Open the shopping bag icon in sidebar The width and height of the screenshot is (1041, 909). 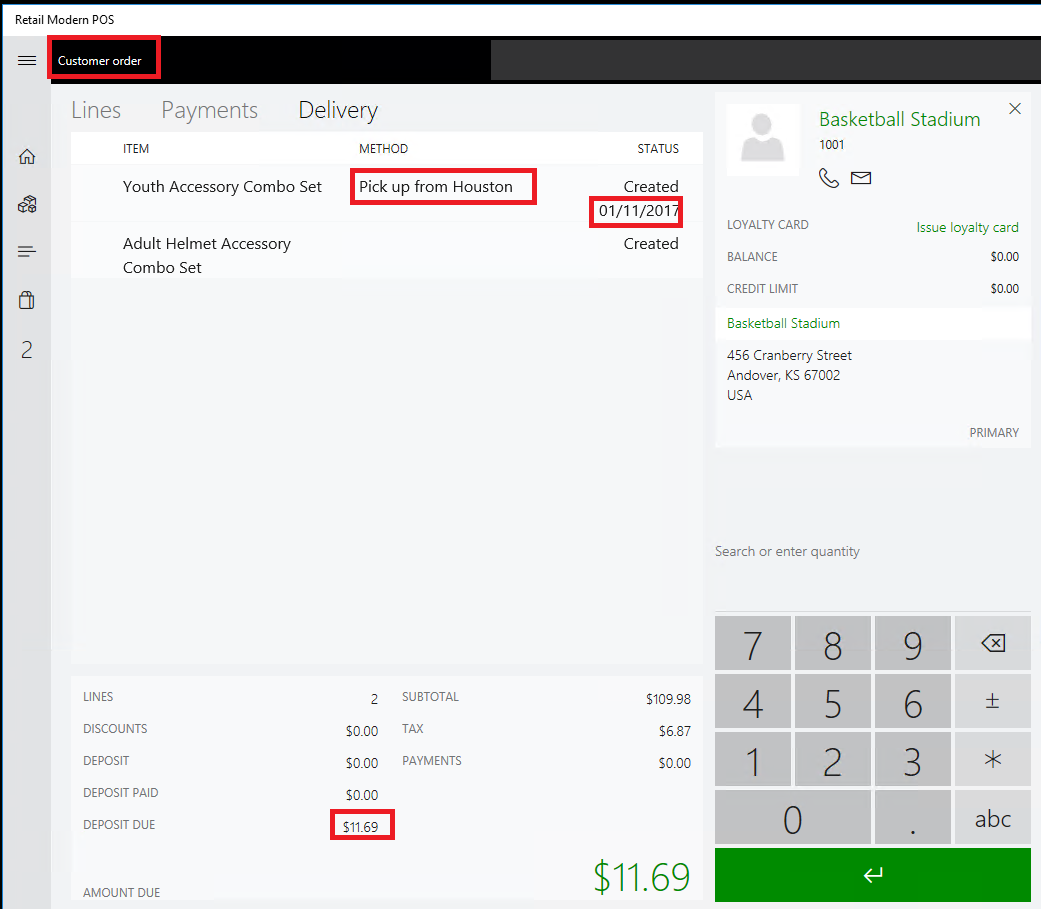click(27, 300)
